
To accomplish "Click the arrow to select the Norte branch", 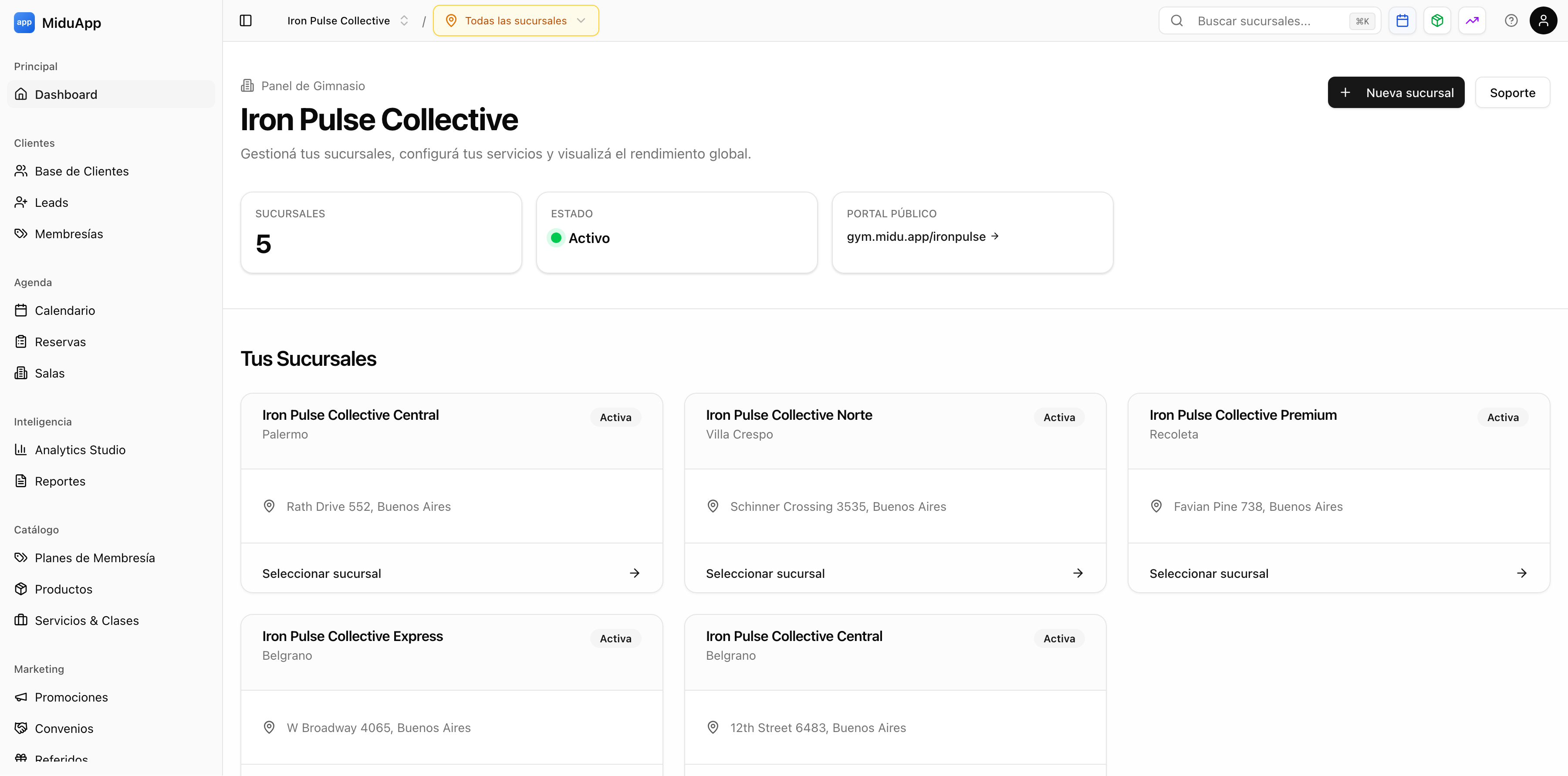I will click(1078, 573).
